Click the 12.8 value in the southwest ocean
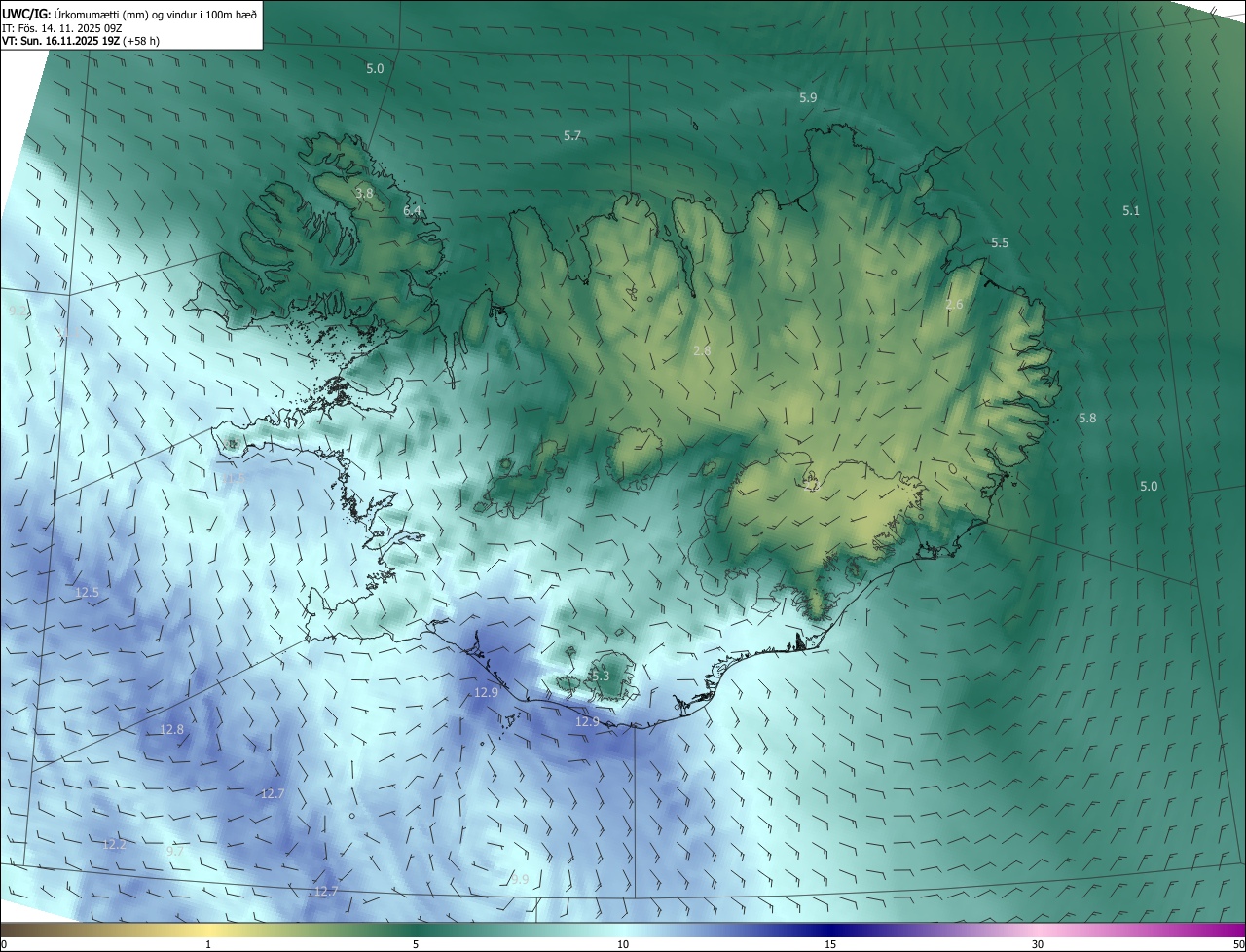Viewport: 1246px width, 952px height. click(171, 729)
